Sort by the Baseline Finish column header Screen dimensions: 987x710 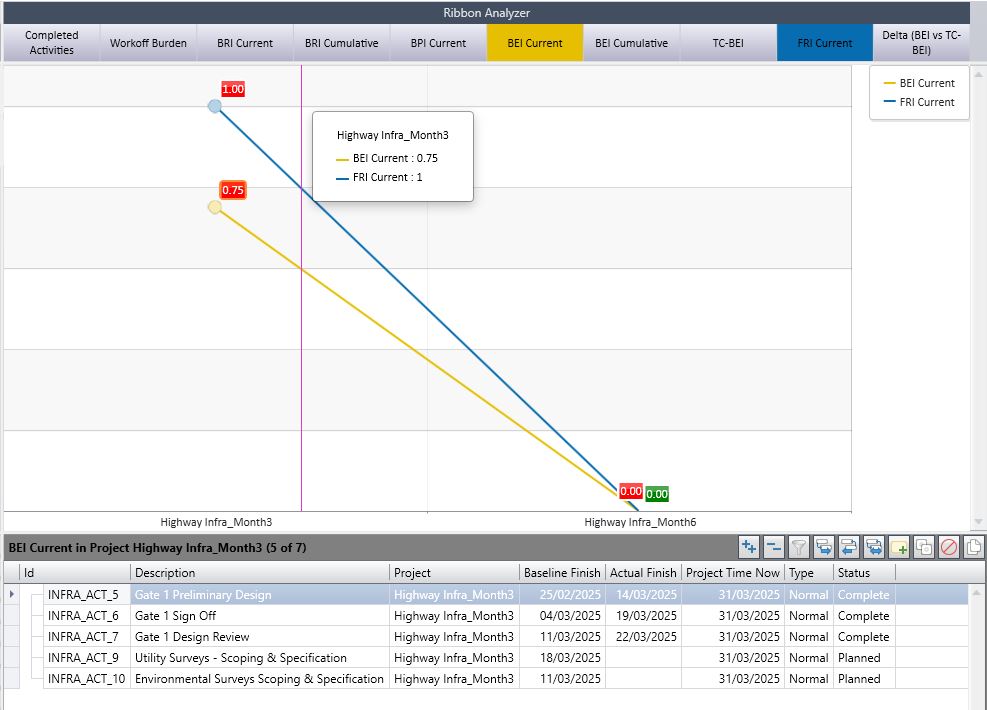(562, 573)
